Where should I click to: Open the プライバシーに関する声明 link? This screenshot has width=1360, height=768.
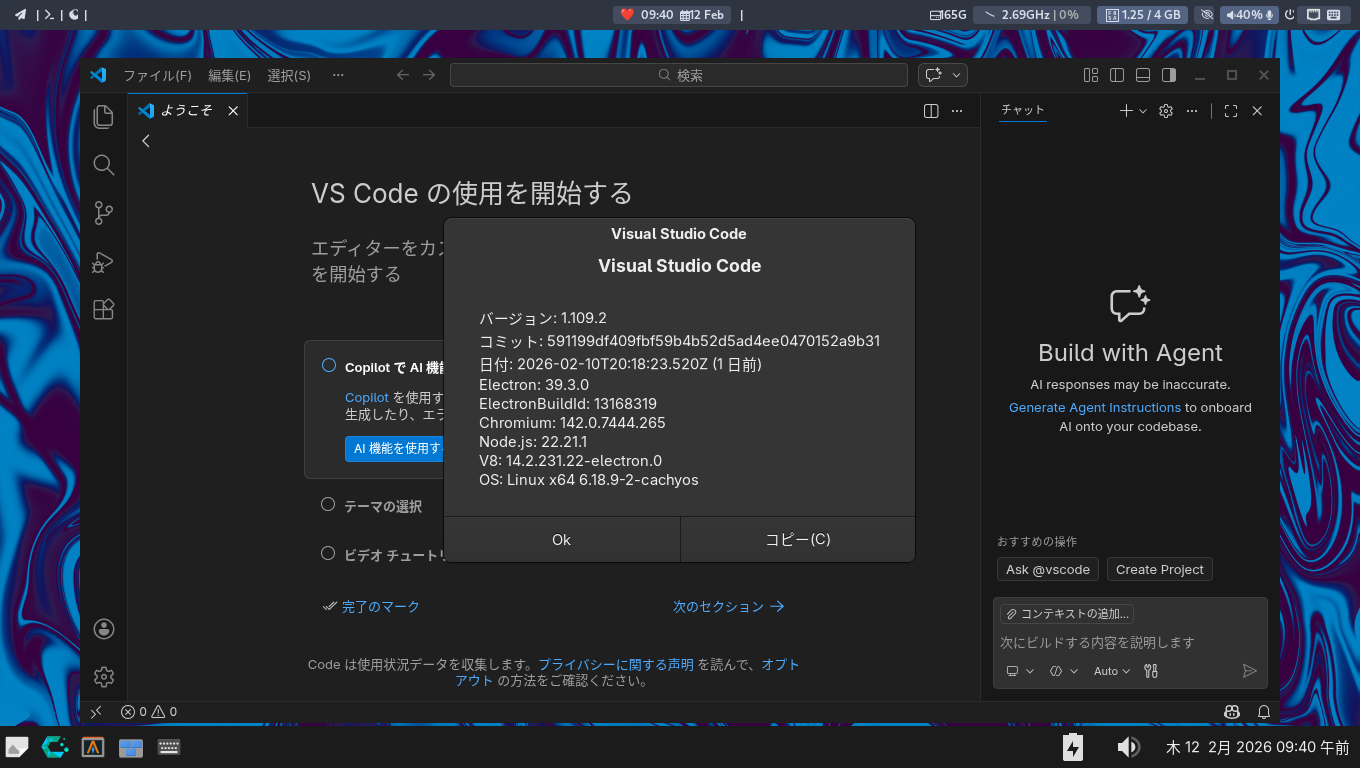[616, 665]
